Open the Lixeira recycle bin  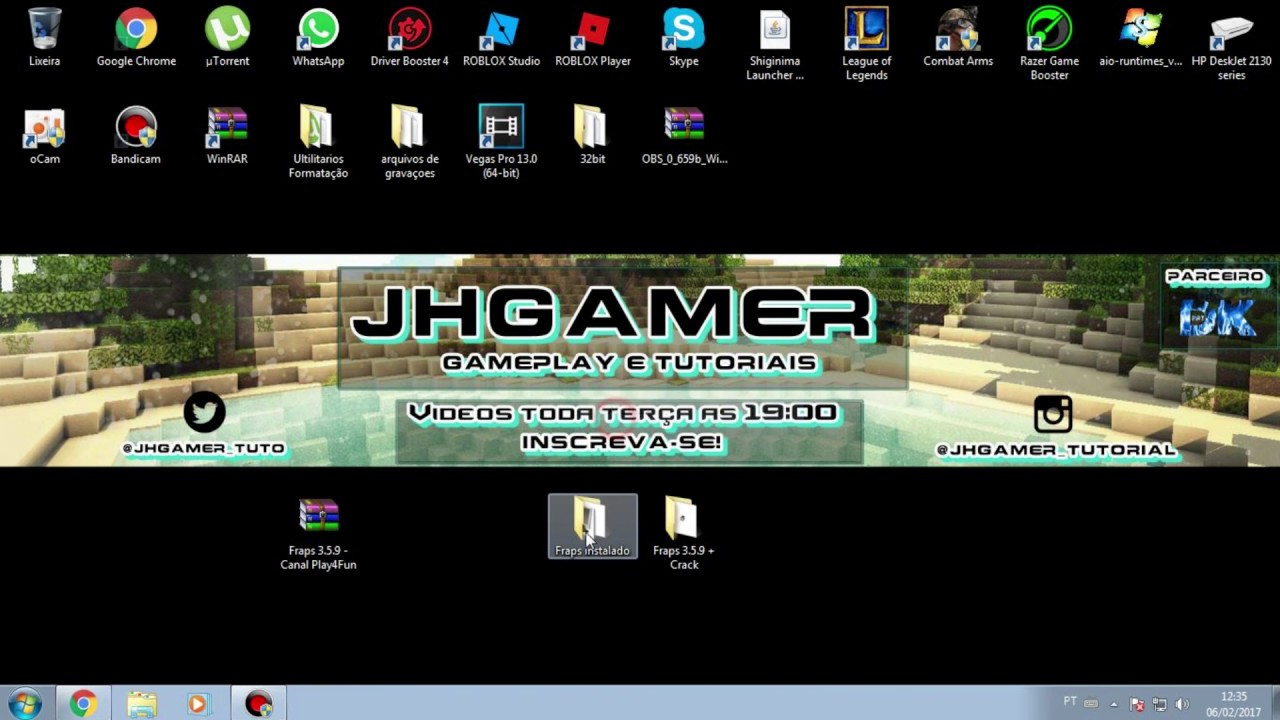coord(44,38)
